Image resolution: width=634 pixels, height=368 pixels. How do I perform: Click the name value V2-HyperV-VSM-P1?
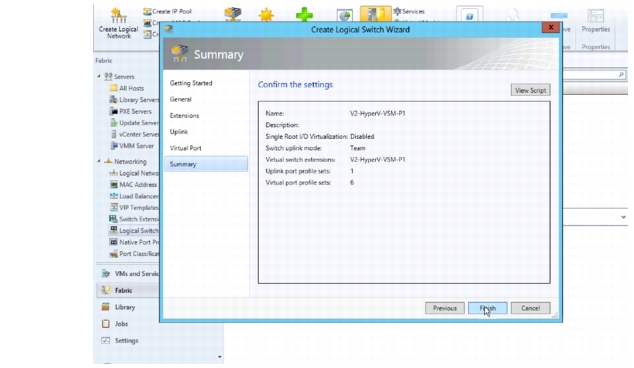[x=377, y=113]
